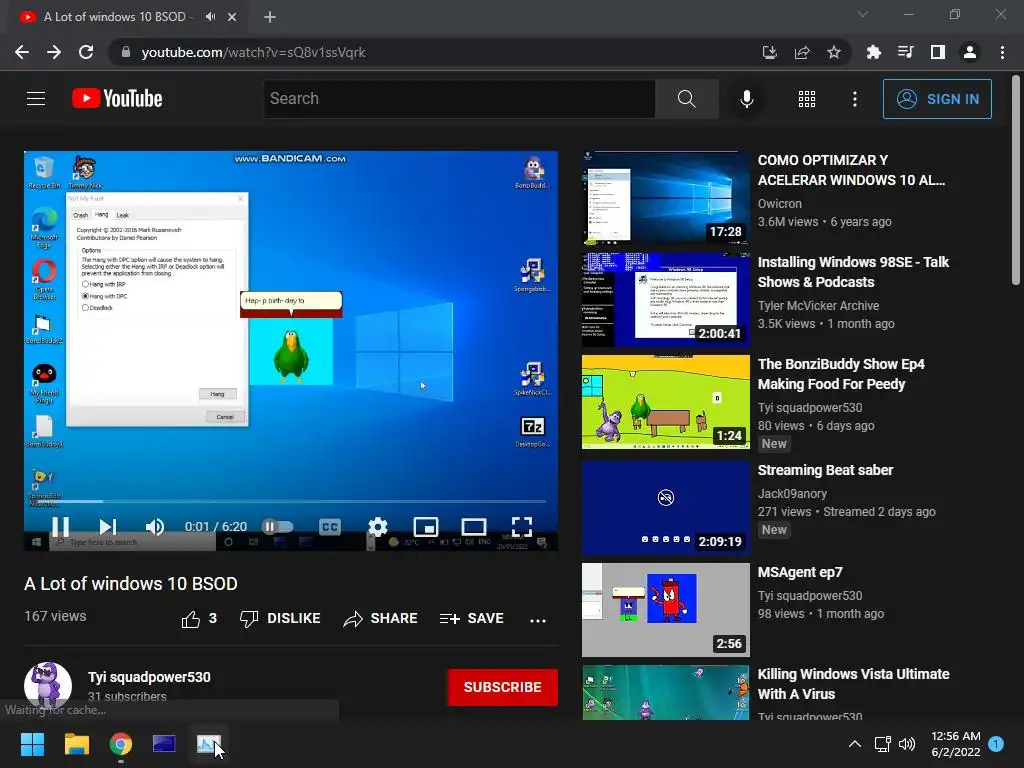Click the SIGN IN button
This screenshot has height=768, width=1024.
pyautogui.click(x=937, y=99)
